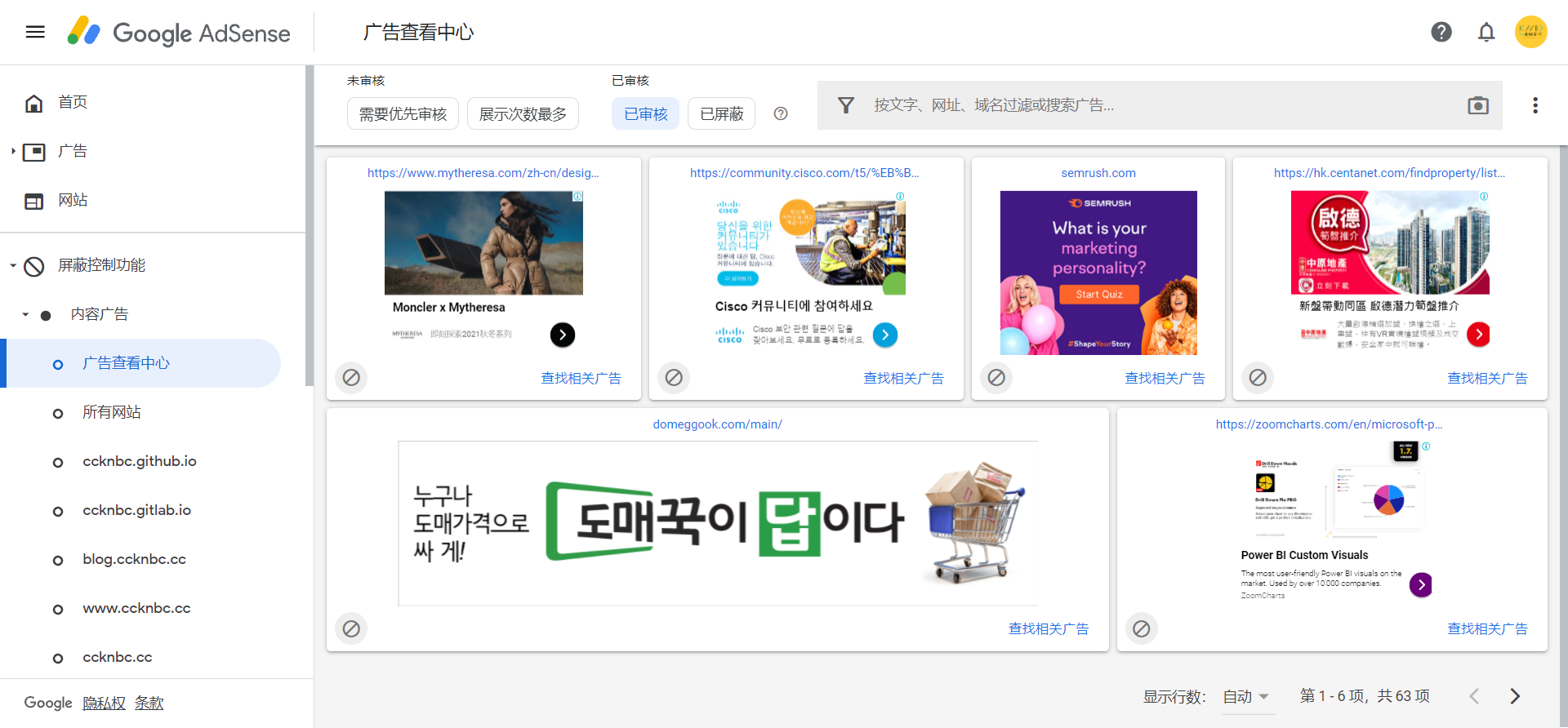The image size is (1568, 728).
Task: Block the centanet property ad
Action: pyautogui.click(x=1258, y=377)
